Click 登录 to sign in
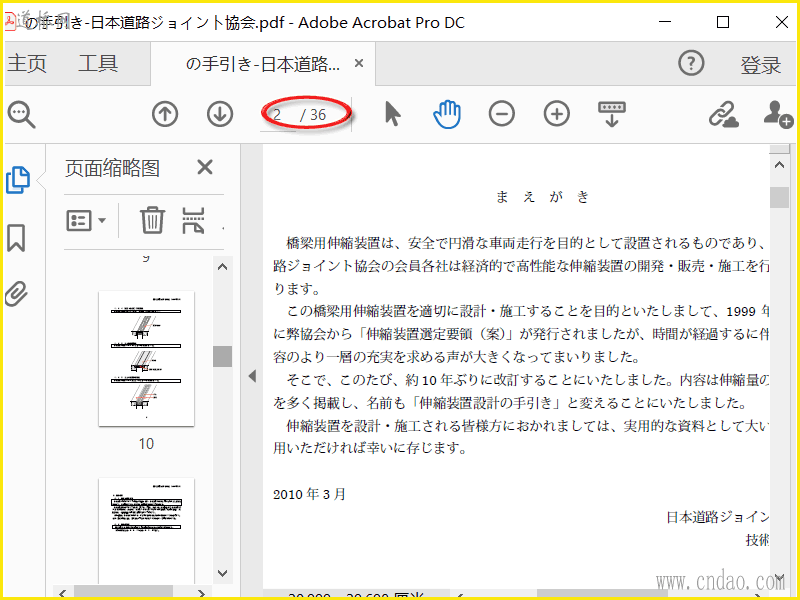The image size is (800, 600). pyautogui.click(x=761, y=64)
